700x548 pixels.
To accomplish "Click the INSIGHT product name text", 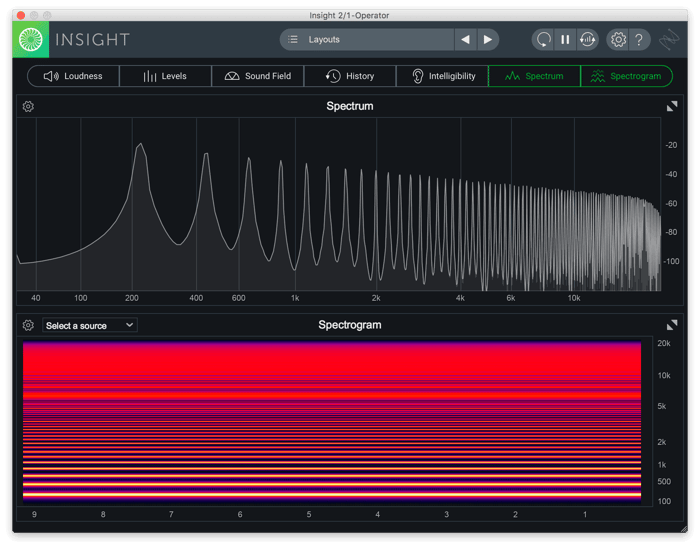I will [92, 40].
